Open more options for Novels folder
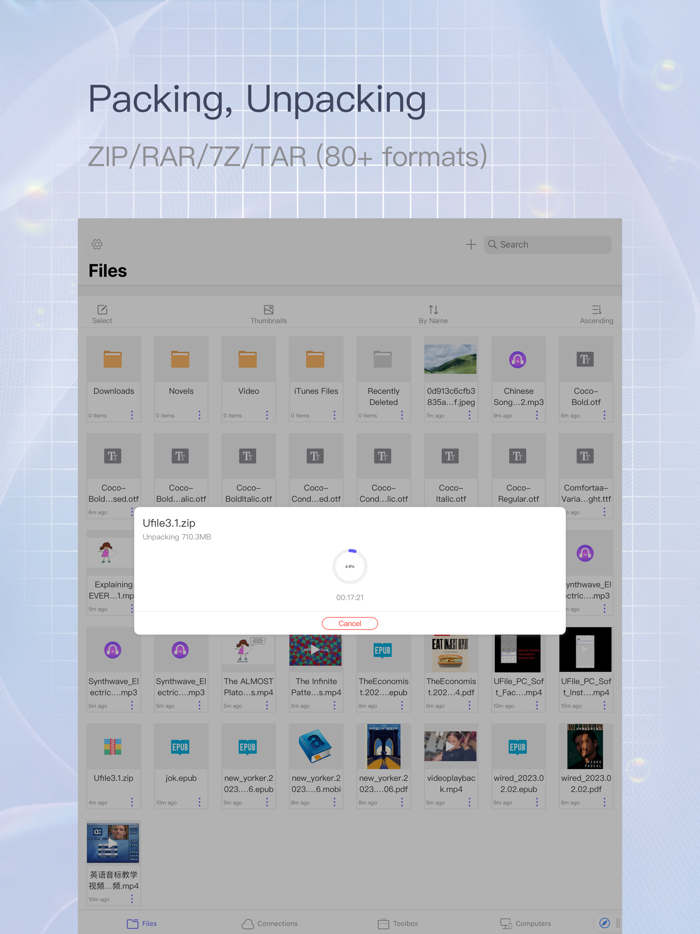Screen dimensions: 700x934 point(199,415)
